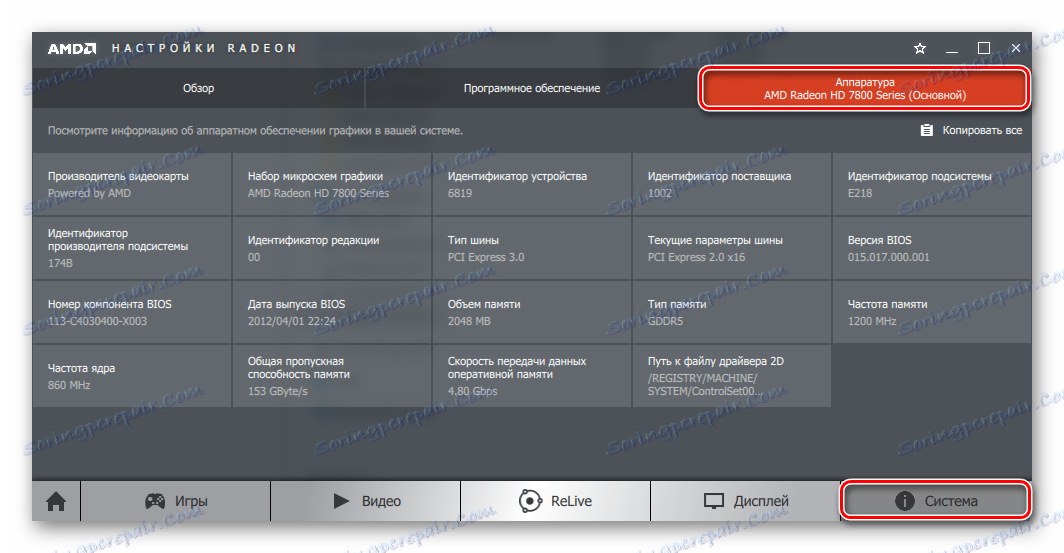Click the play triangle icon for Видео
The width and height of the screenshot is (1064, 553).
[341, 501]
